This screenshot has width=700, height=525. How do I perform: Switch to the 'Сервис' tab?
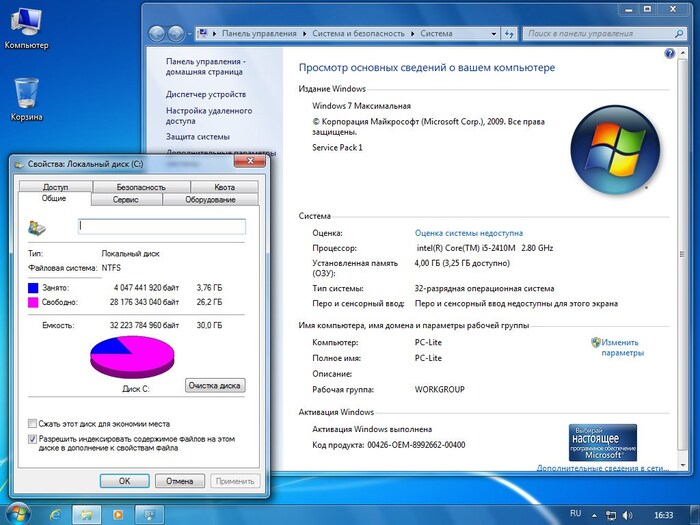[126, 200]
